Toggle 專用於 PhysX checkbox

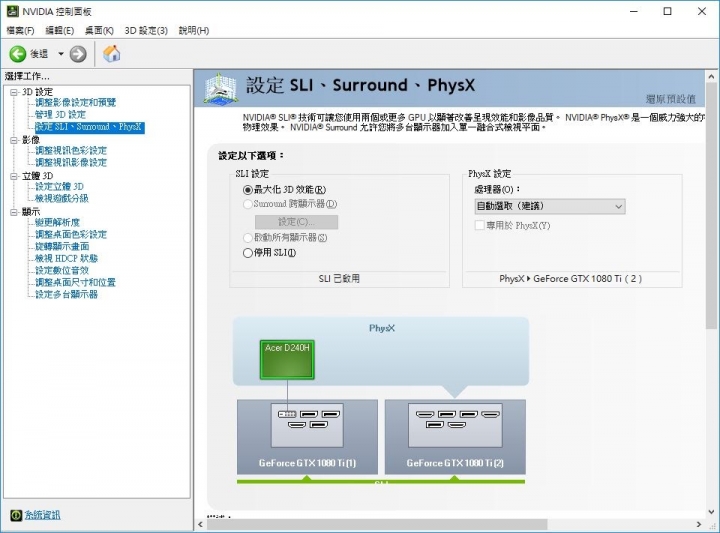(479, 225)
